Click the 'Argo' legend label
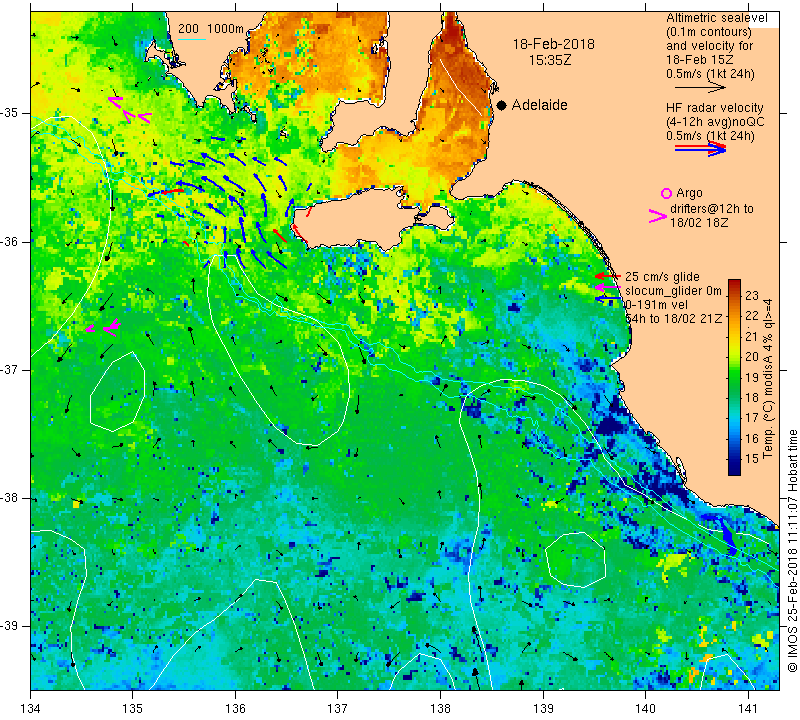 pyautogui.click(x=689, y=193)
